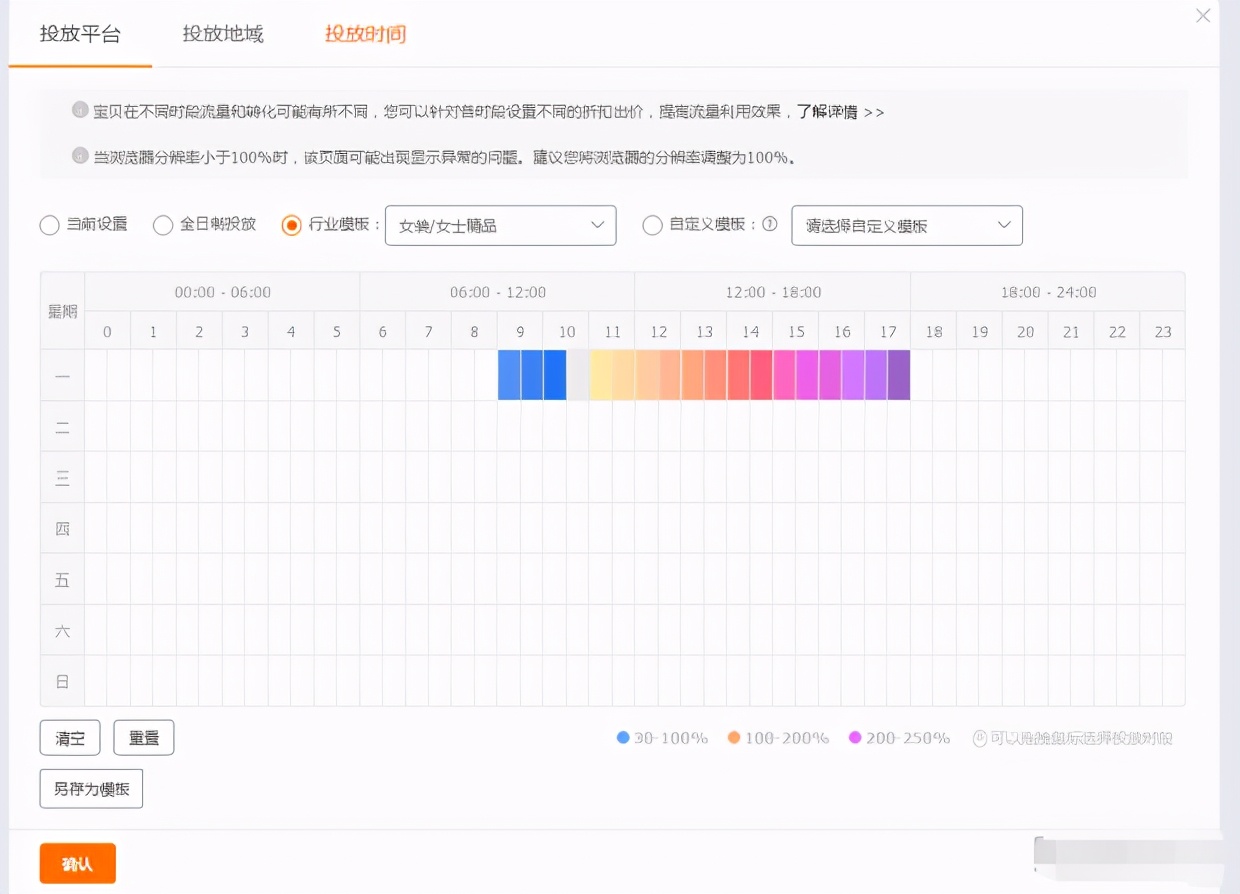Open the 女装/女士精品 industry template dropdown
The image size is (1240, 894).
coord(500,225)
